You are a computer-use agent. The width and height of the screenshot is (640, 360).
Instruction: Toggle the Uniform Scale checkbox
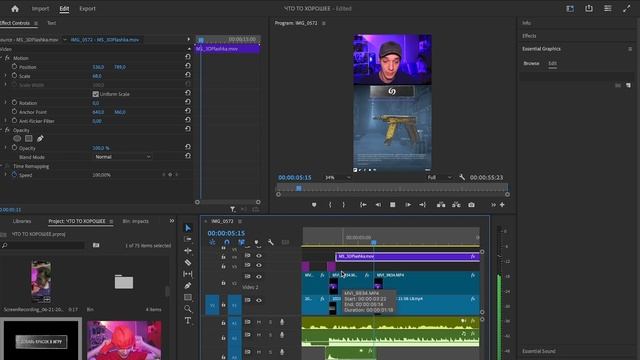[96, 94]
